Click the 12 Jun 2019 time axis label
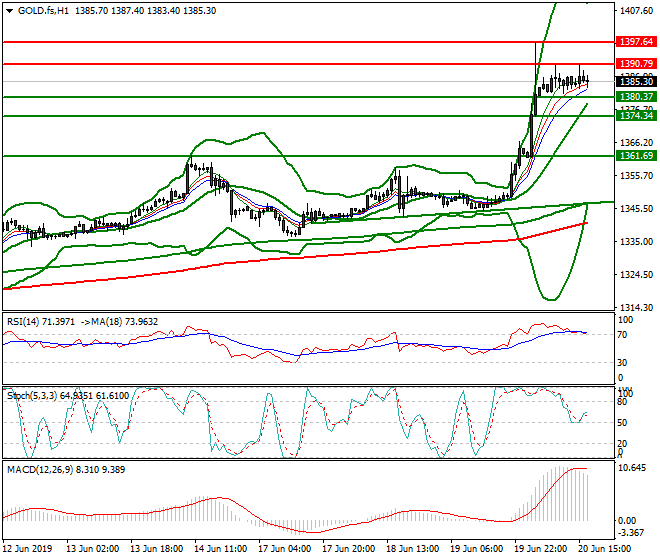Image resolution: width=660 pixels, height=560 pixels. coord(27,549)
